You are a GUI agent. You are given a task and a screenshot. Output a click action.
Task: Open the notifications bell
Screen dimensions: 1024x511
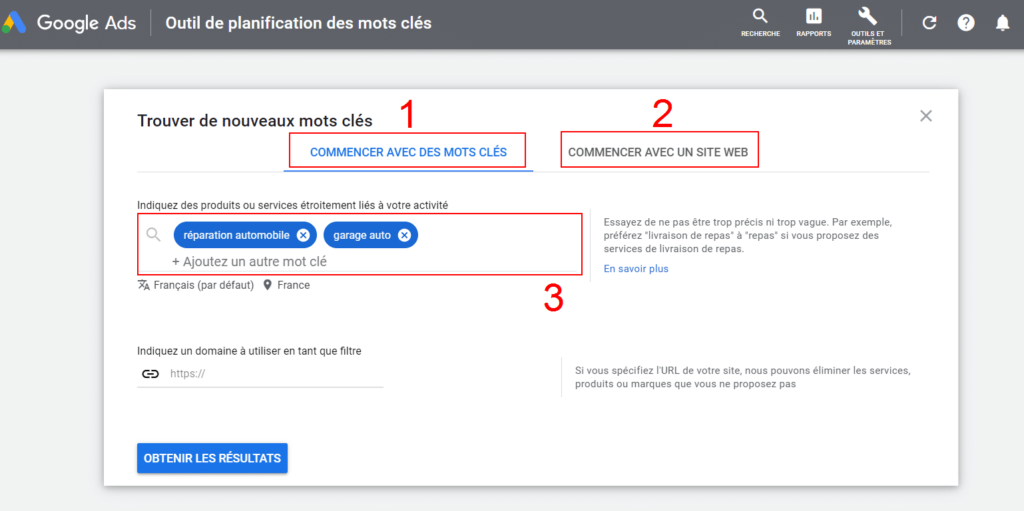(1002, 23)
